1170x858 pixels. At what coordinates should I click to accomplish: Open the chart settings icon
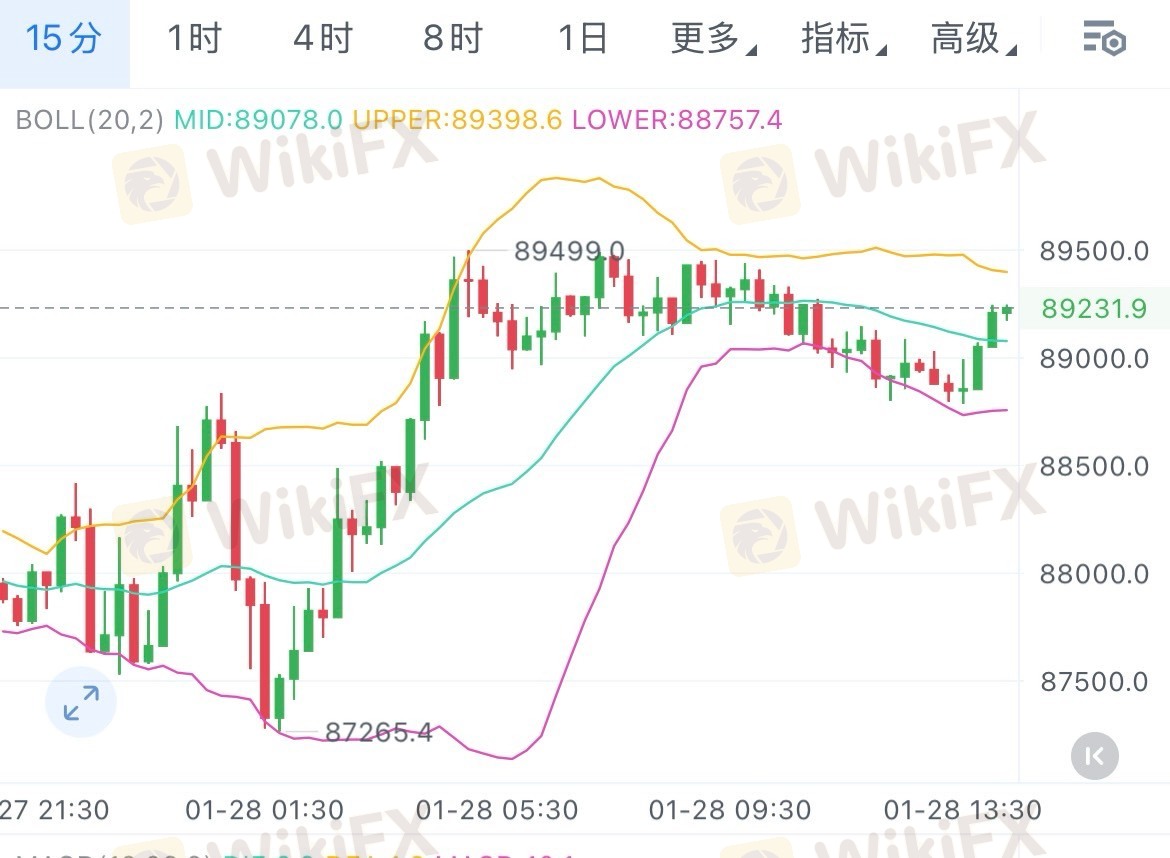pos(1105,40)
